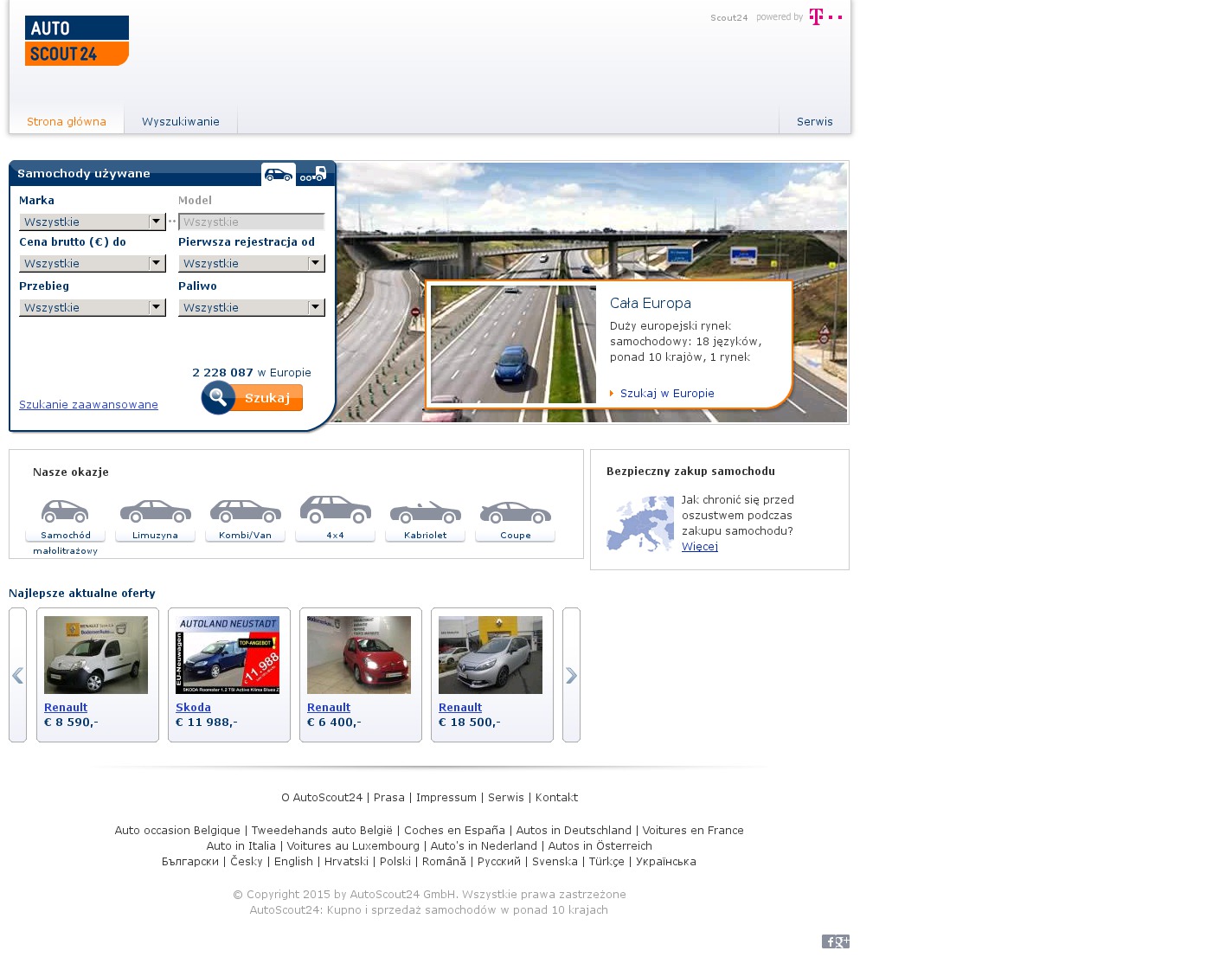Screen dimensions: 1232x970
Task: Choose the Kombi/Van body type icon
Action: 246,512
